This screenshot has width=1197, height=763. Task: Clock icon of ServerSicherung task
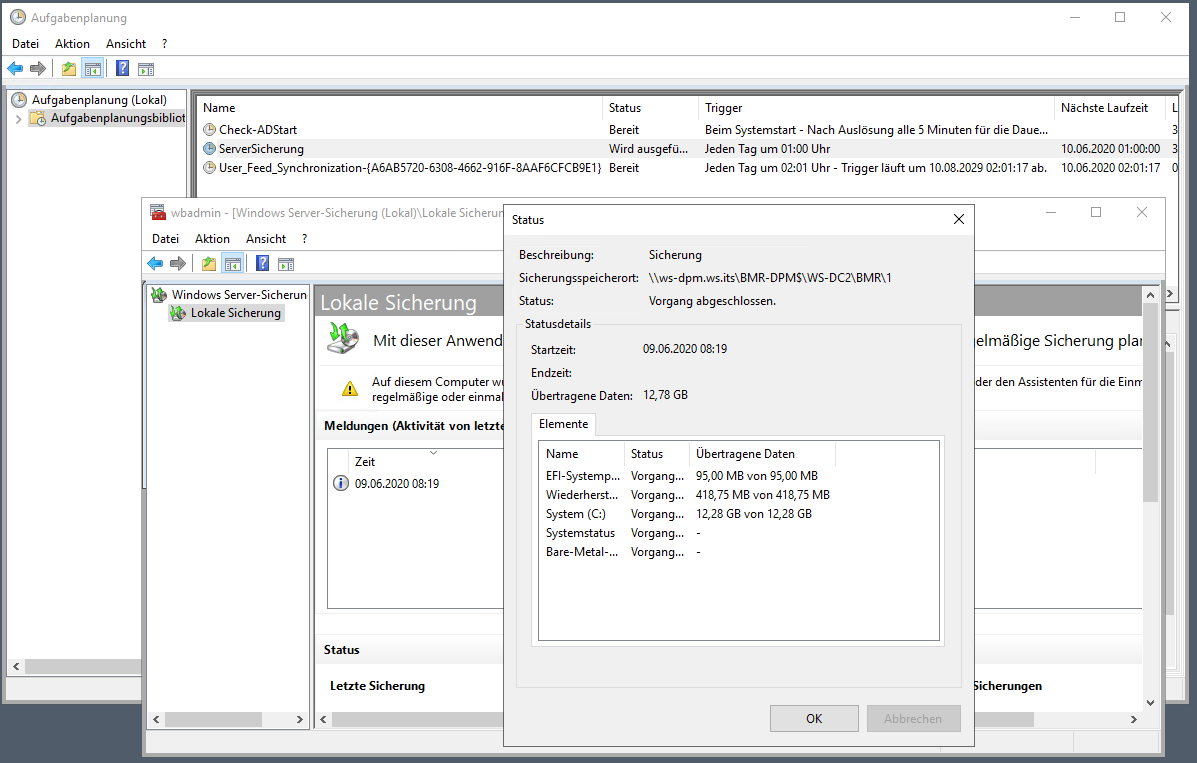click(x=209, y=149)
